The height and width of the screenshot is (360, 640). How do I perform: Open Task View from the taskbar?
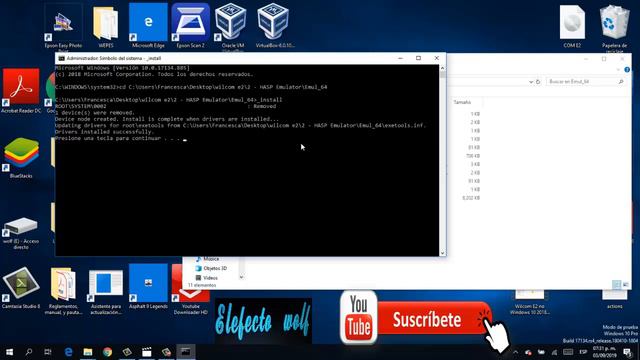click(48, 352)
